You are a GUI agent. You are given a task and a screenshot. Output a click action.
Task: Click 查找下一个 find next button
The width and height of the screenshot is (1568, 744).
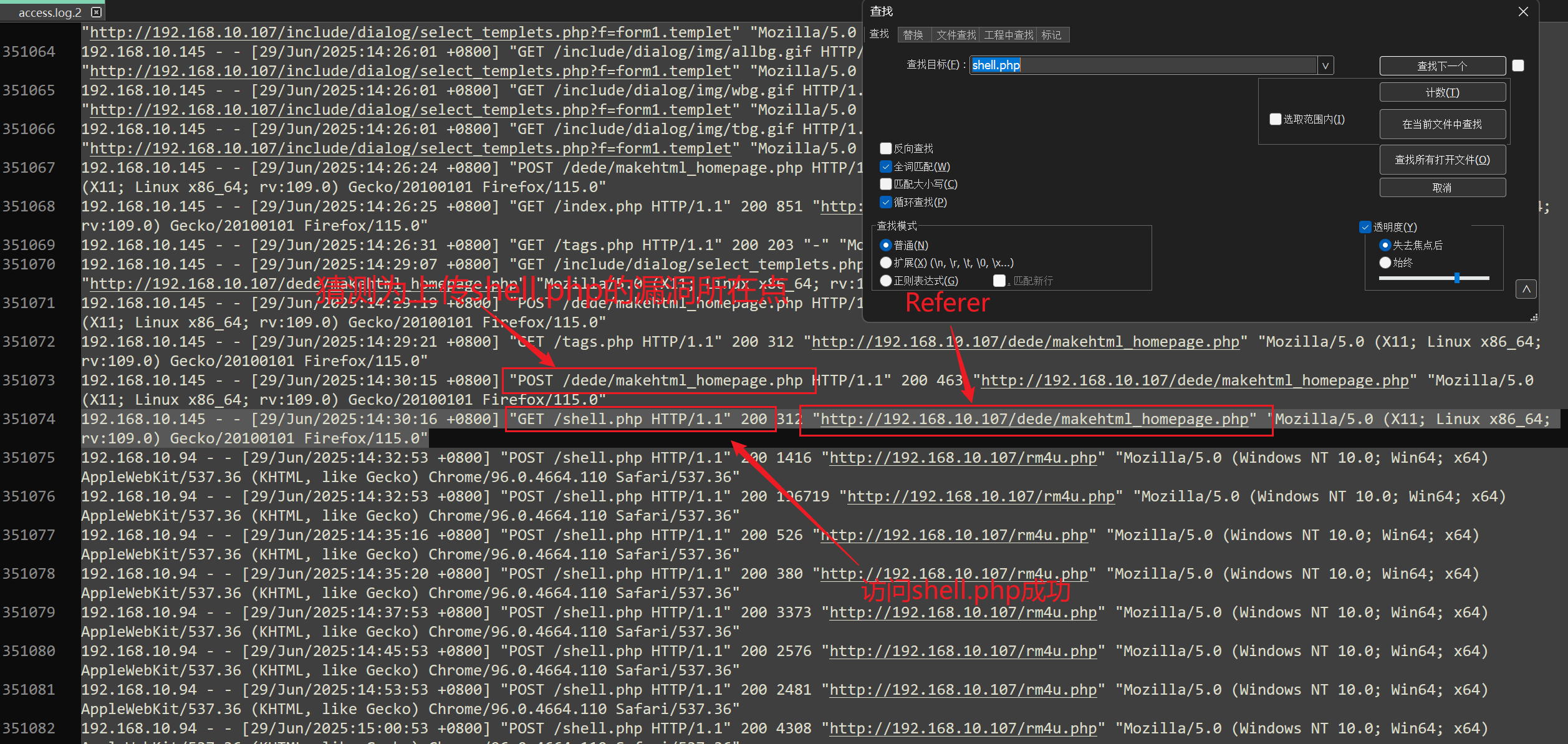point(1442,65)
